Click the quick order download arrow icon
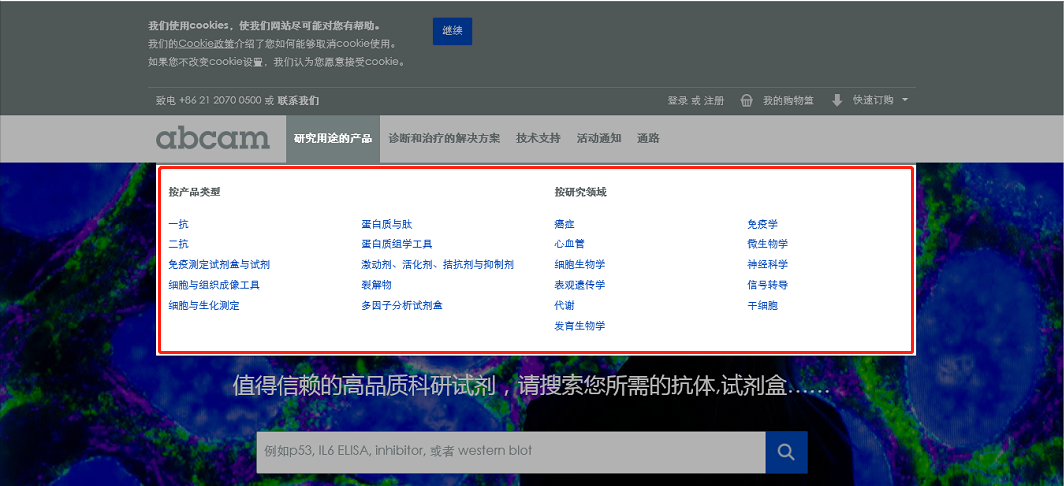This screenshot has width=1064, height=486. 837,101
